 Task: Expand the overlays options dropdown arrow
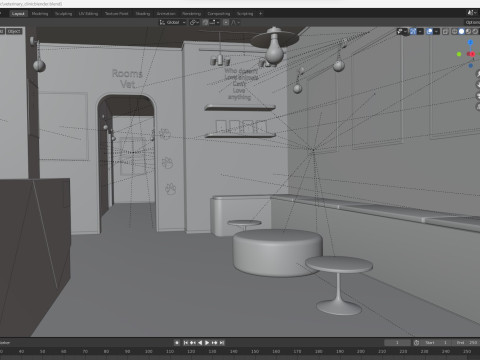[x=436, y=31]
